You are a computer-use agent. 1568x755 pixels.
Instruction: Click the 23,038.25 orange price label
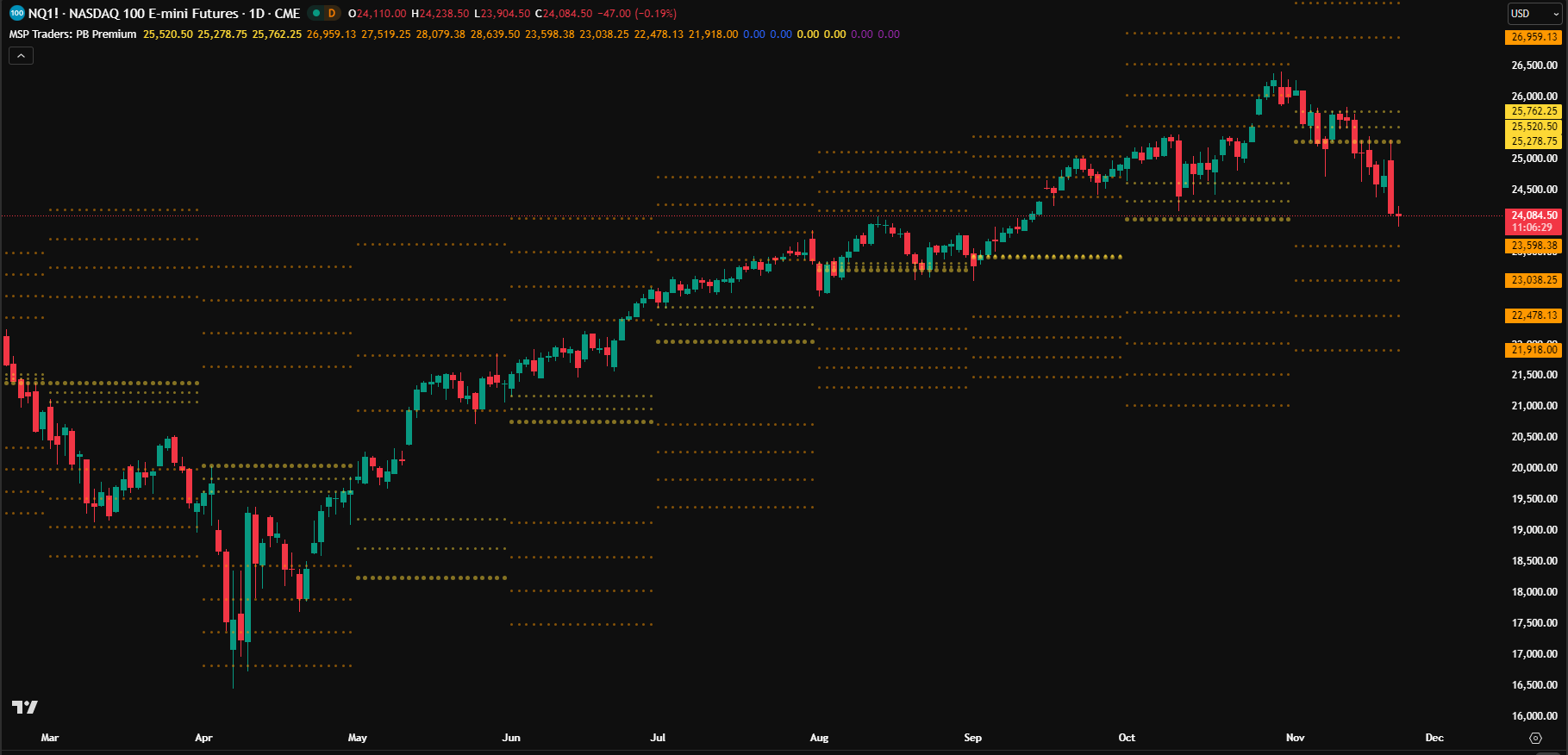click(x=1534, y=280)
